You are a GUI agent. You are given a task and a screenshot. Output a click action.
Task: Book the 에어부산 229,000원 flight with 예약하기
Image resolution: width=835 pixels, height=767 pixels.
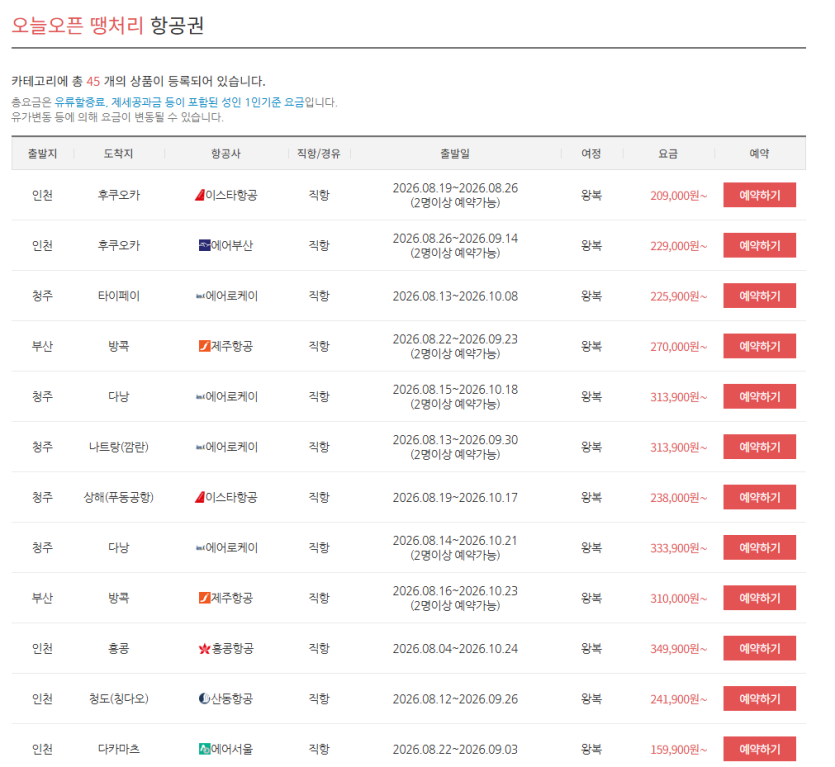[759, 246]
